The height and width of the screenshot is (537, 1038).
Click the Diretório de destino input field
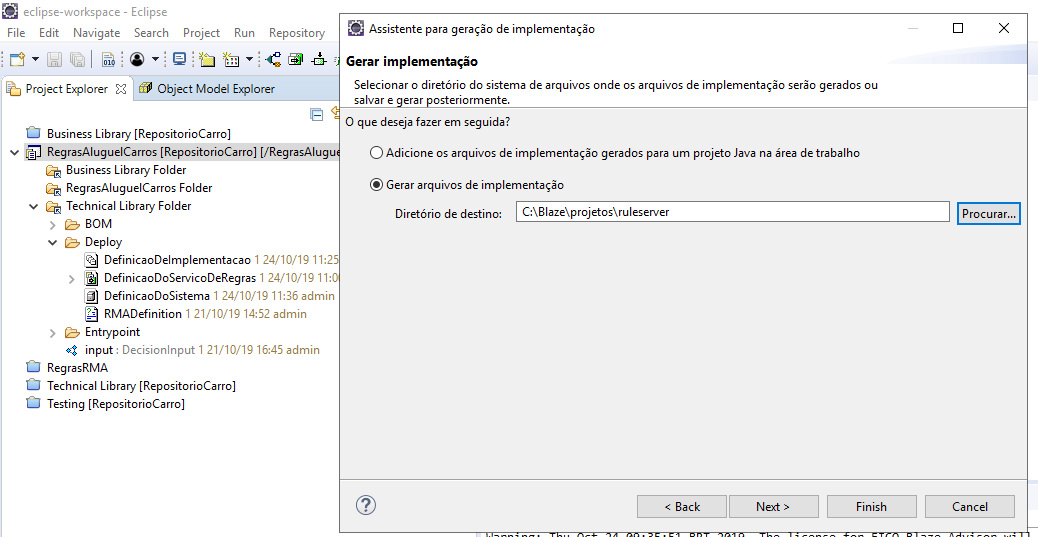point(733,213)
